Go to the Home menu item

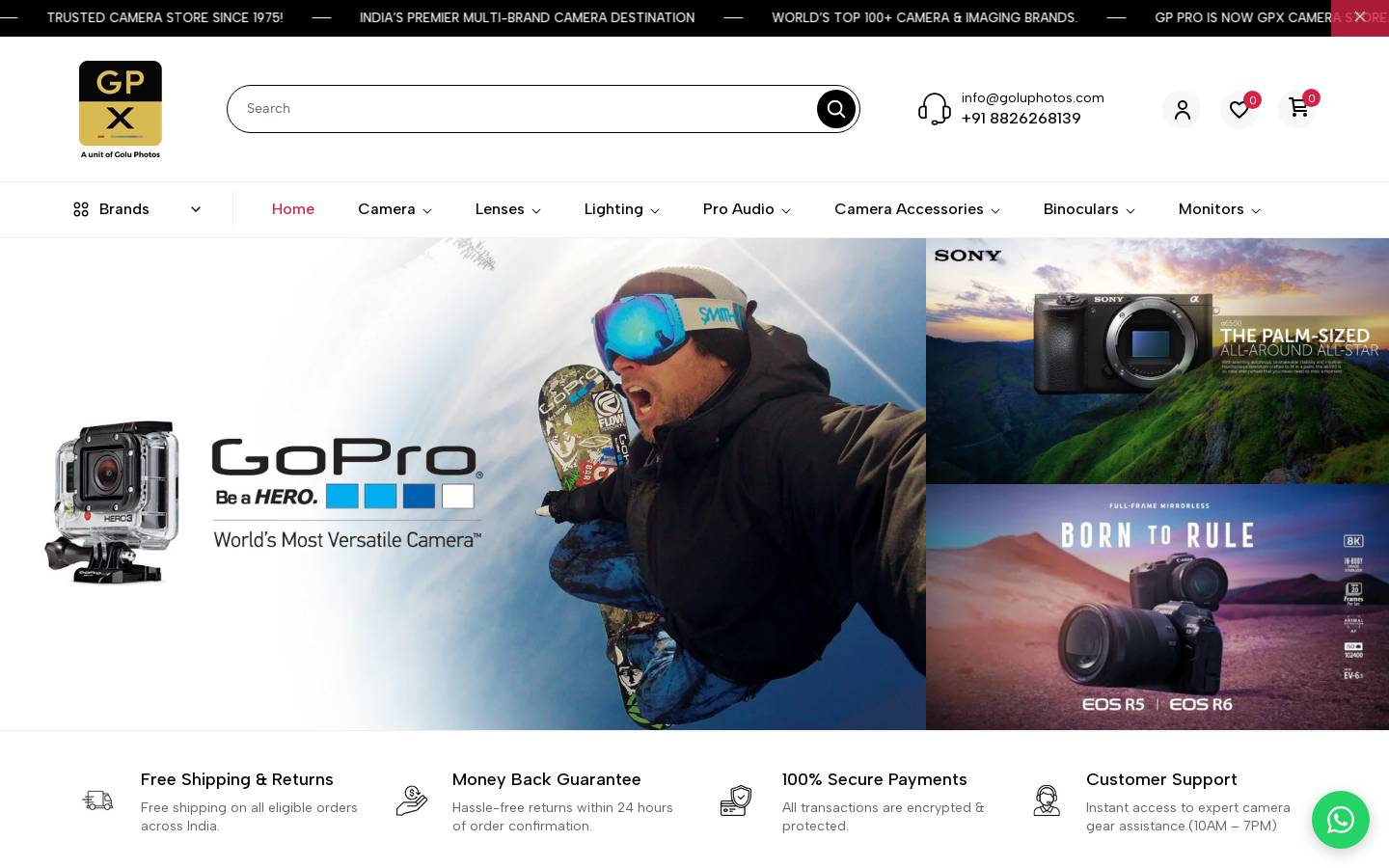tap(293, 209)
